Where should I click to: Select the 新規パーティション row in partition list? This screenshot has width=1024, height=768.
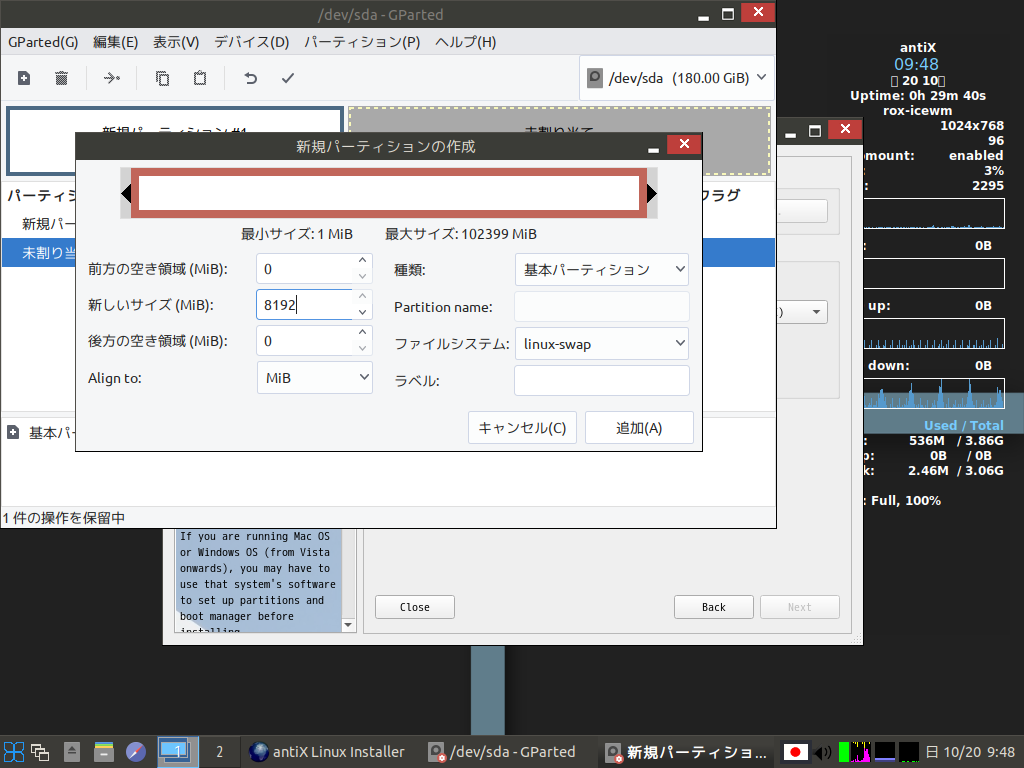pyautogui.click(x=39, y=224)
